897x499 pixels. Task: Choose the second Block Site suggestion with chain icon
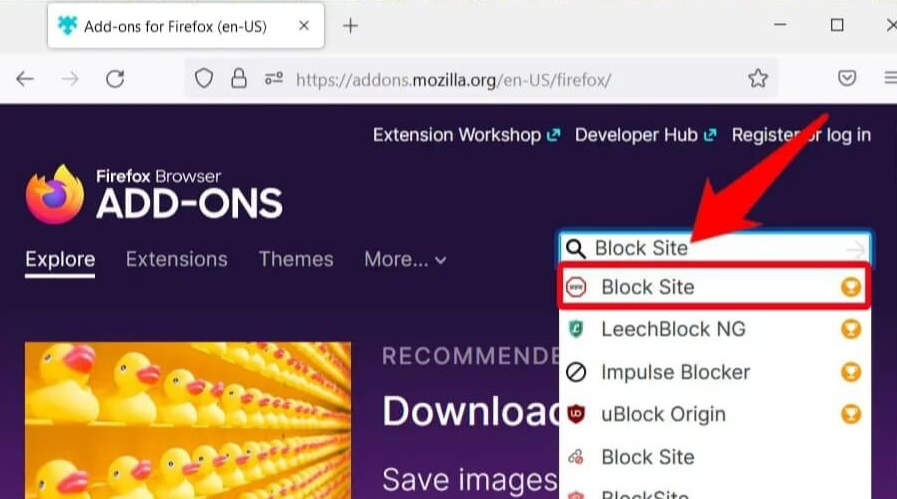click(x=715, y=457)
